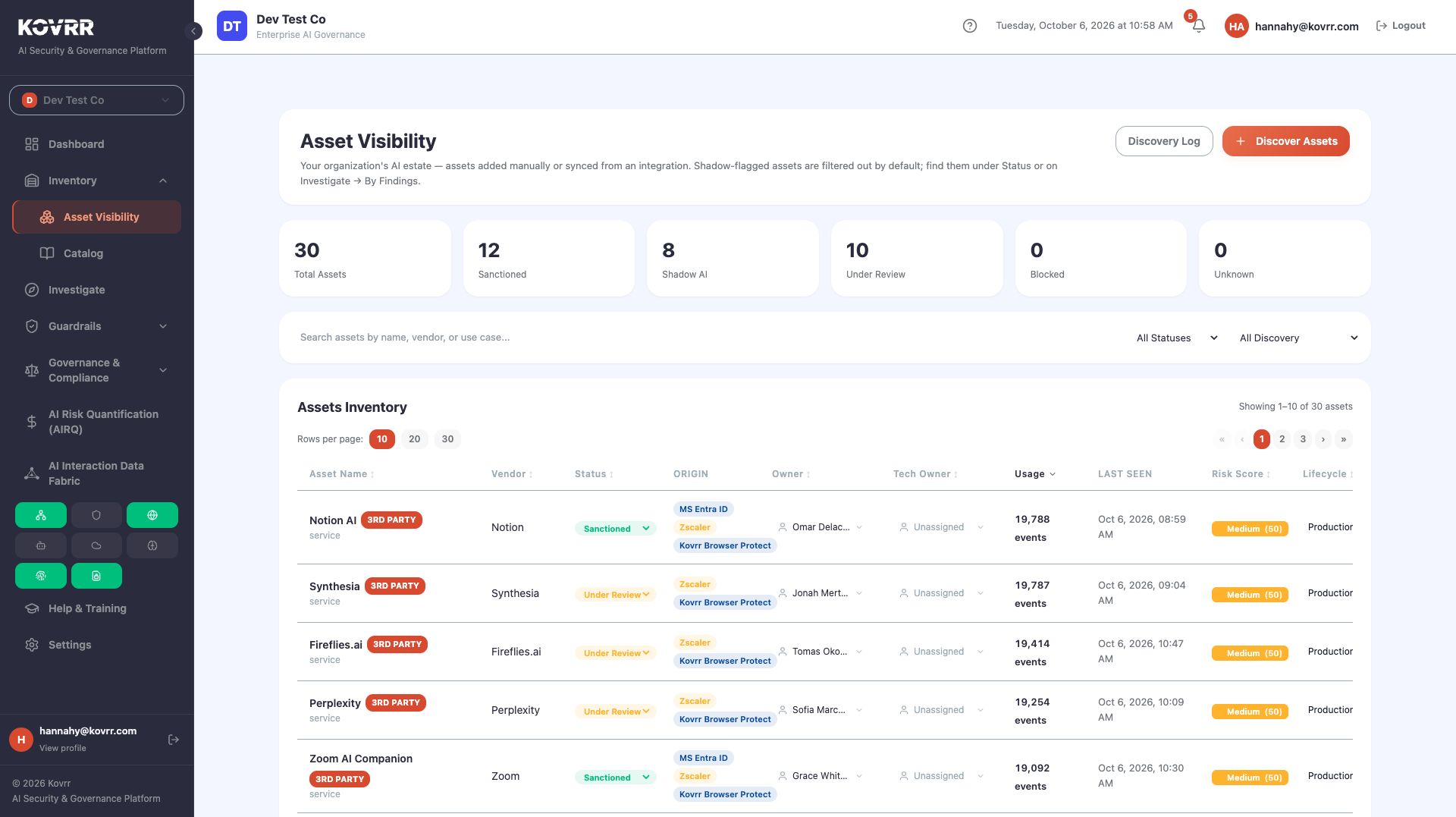Image resolution: width=1456 pixels, height=817 pixels.
Task: Set rows per page to 20
Action: pos(414,439)
